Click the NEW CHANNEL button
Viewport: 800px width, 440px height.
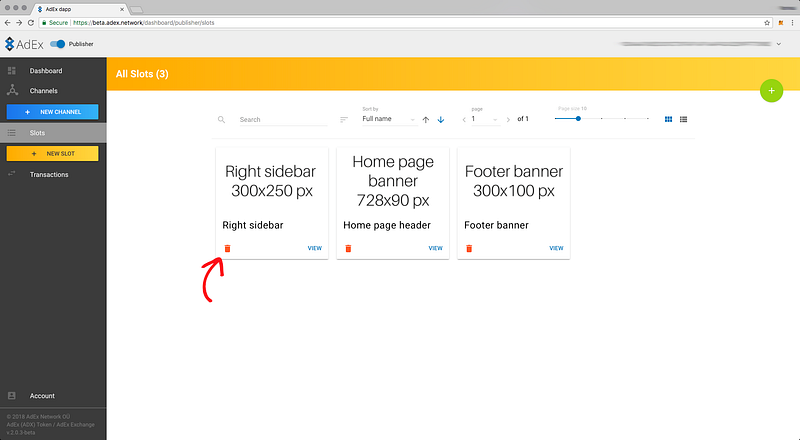tap(53, 112)
